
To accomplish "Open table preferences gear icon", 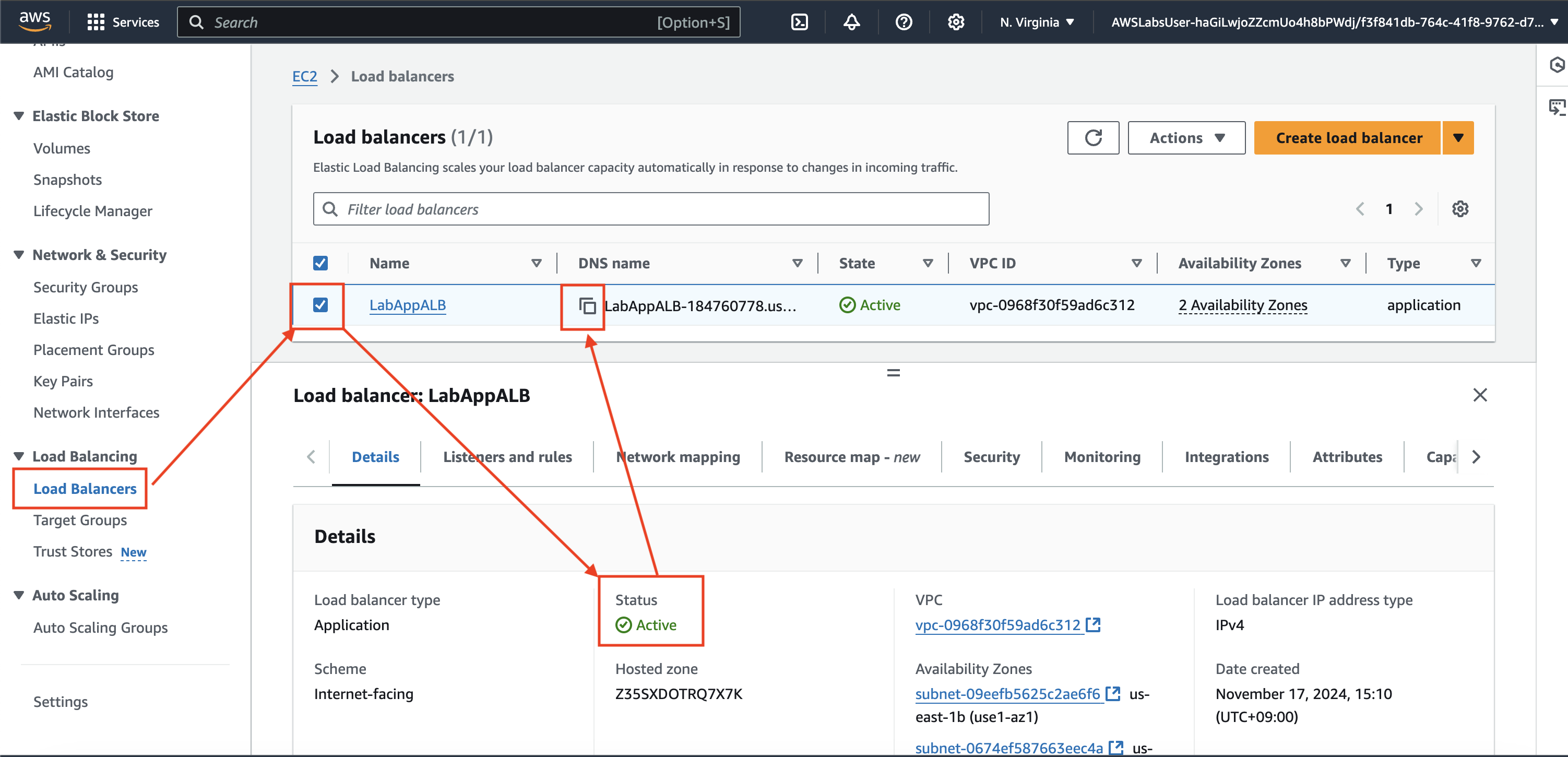I will (1460, 209).
